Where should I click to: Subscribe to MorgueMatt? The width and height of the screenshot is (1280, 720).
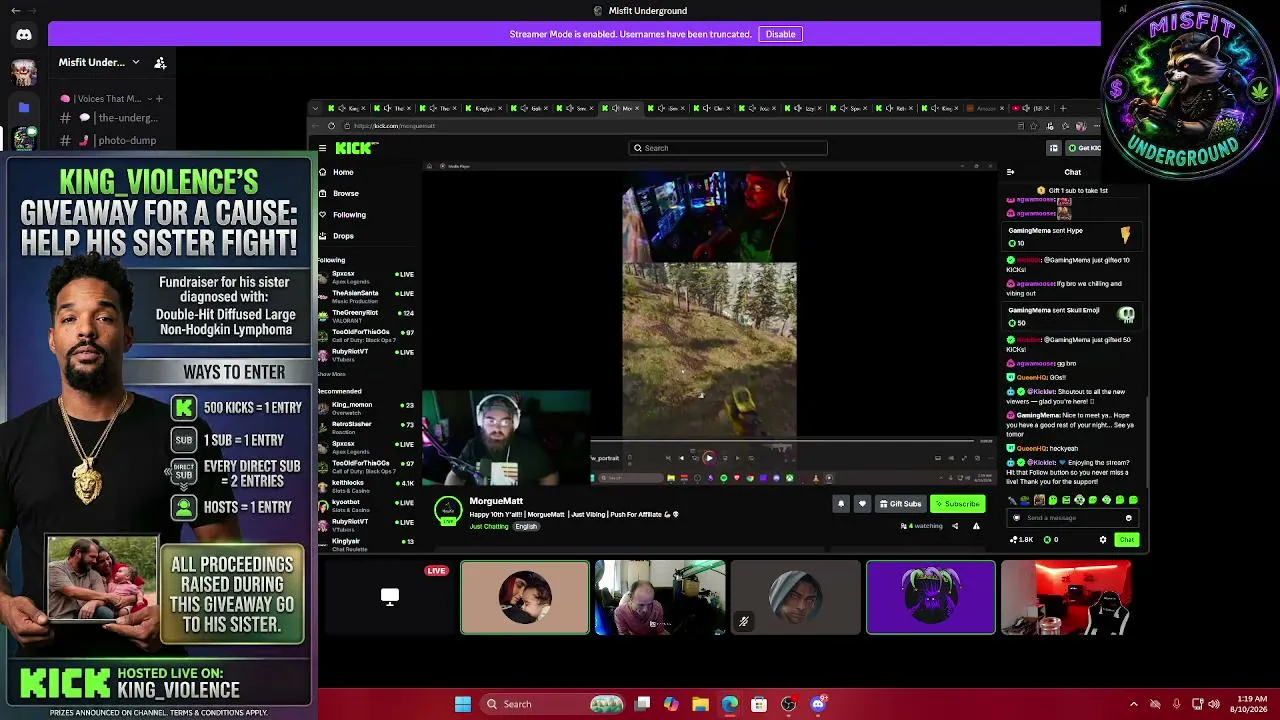(x=957, y=504)
